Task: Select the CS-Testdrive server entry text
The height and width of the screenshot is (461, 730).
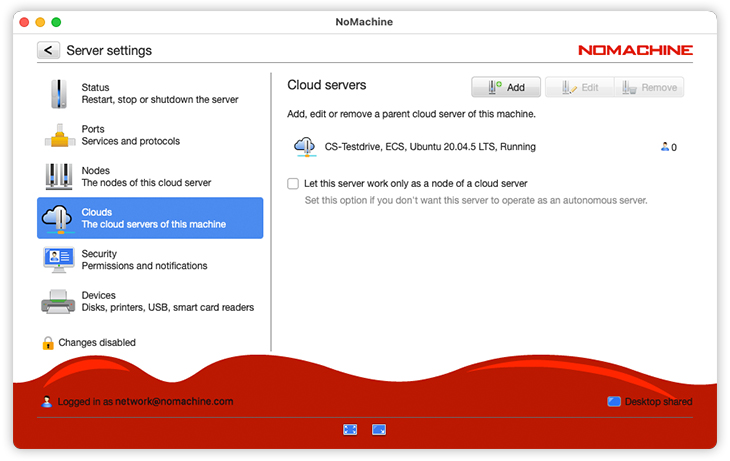Action: pos(430,147)
